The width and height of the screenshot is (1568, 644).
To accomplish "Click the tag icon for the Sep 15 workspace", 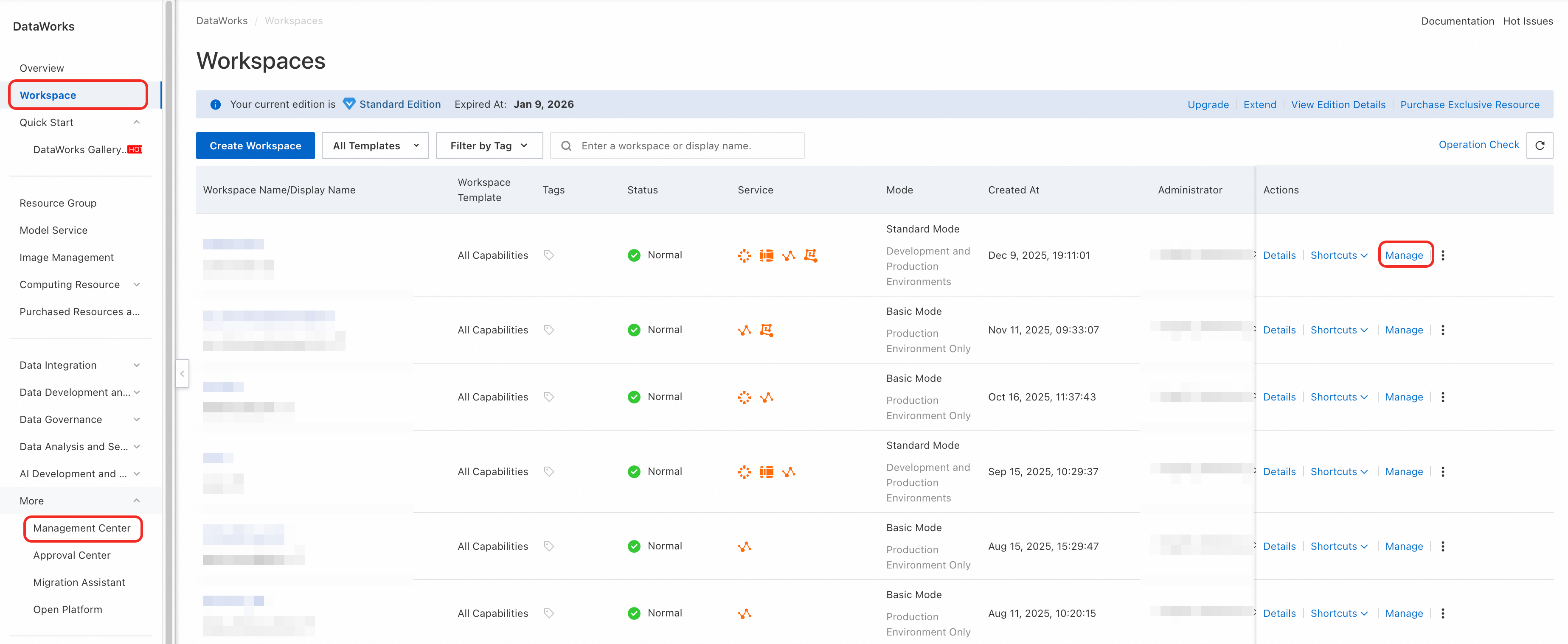I will coord(548,472).
